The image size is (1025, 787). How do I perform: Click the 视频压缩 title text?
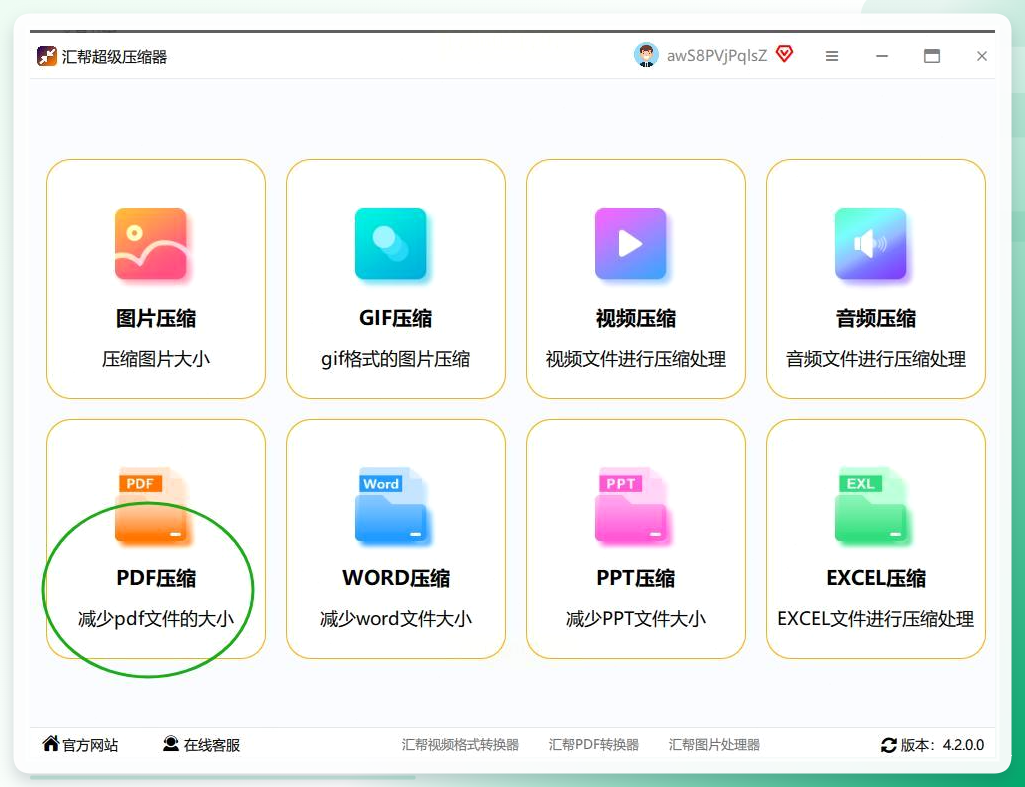click(x=635, y=319)
